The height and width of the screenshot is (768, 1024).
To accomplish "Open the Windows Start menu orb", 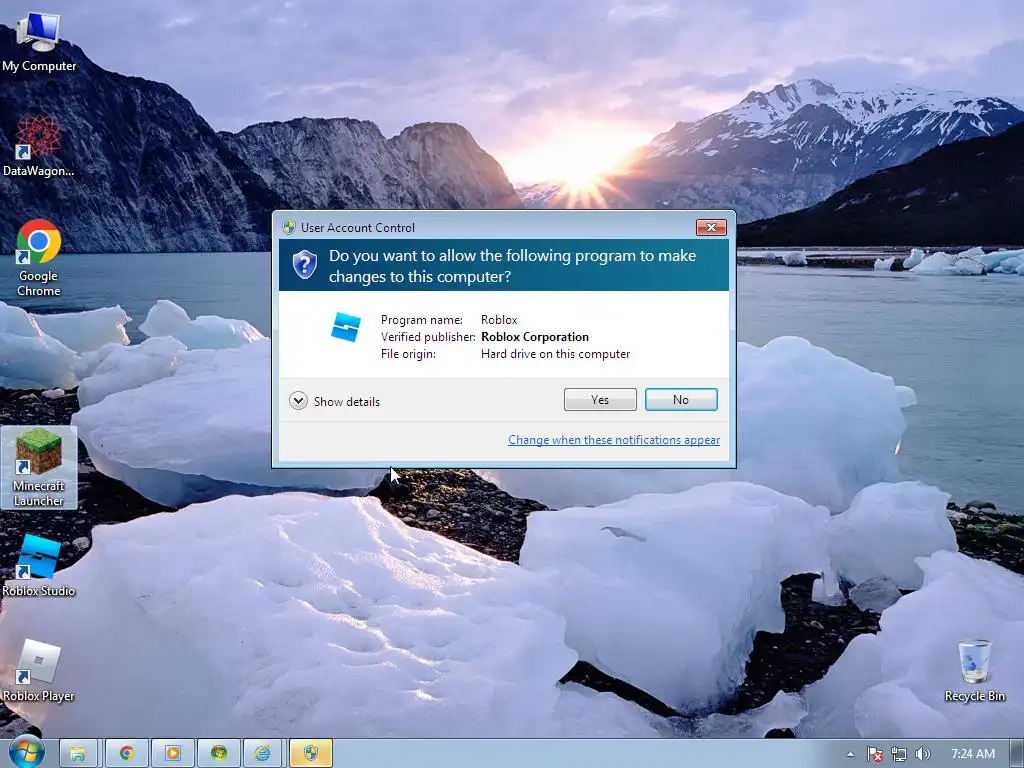I will click(26, 752).
